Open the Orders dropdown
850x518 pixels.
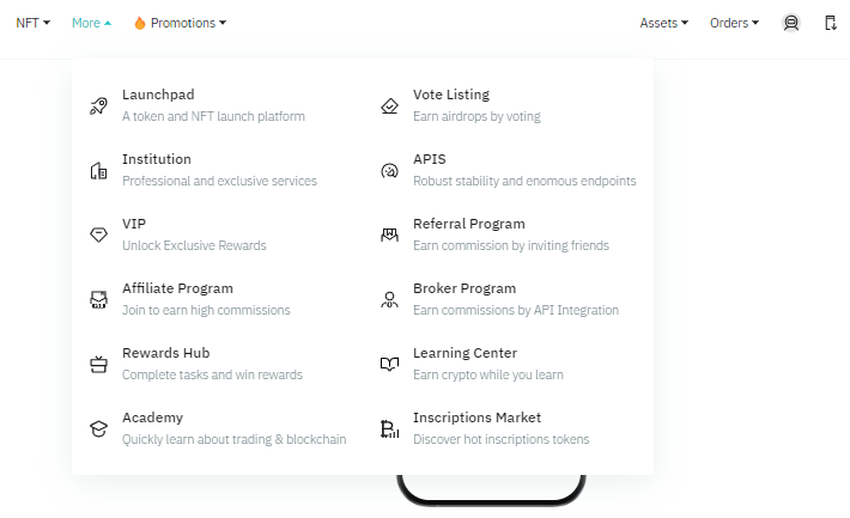734,23
